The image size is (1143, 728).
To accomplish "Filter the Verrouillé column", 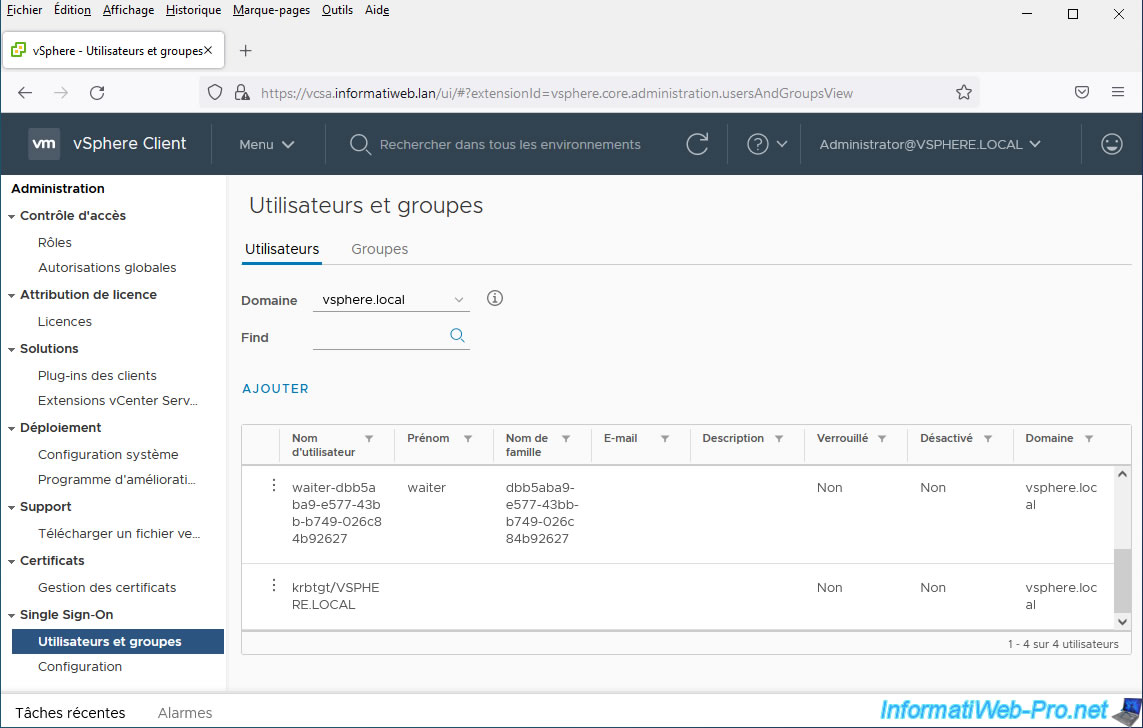I will point(882,439).
